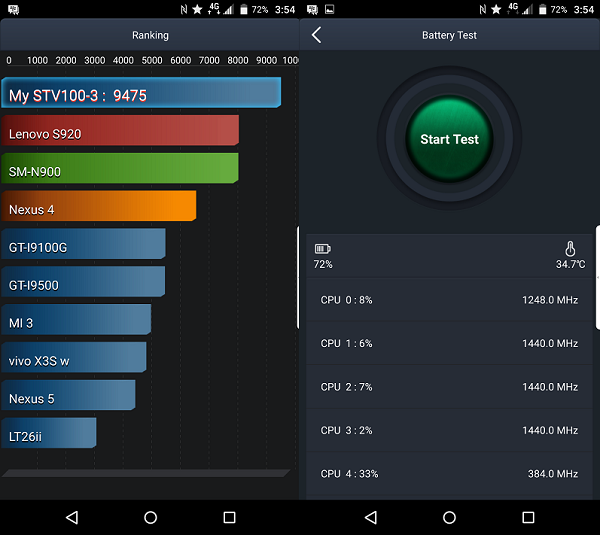
Task: Select the GT-I9100G ranking bar
Action: 83,244
